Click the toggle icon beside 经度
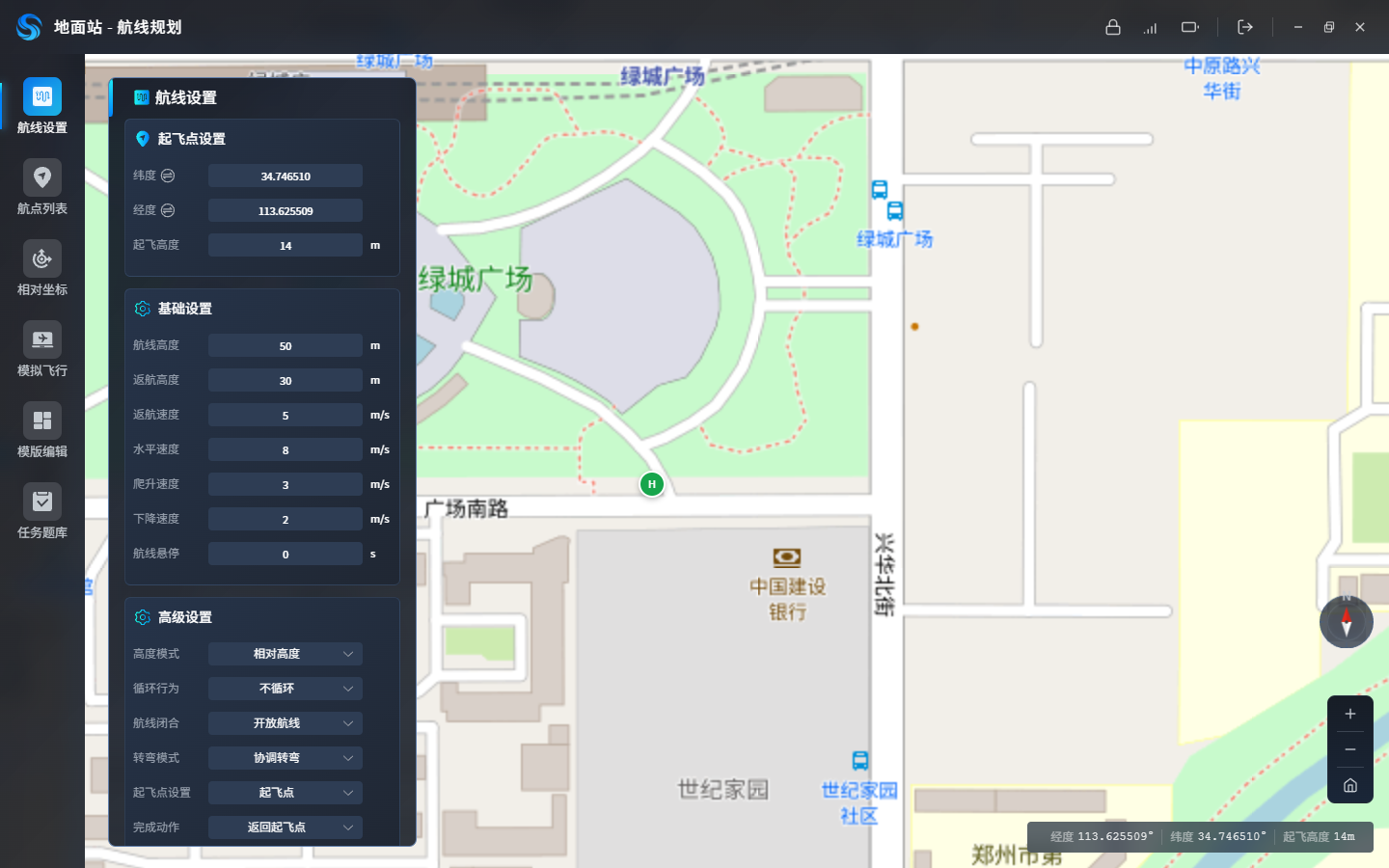The image size is (1389, 868). pos(168,210)
